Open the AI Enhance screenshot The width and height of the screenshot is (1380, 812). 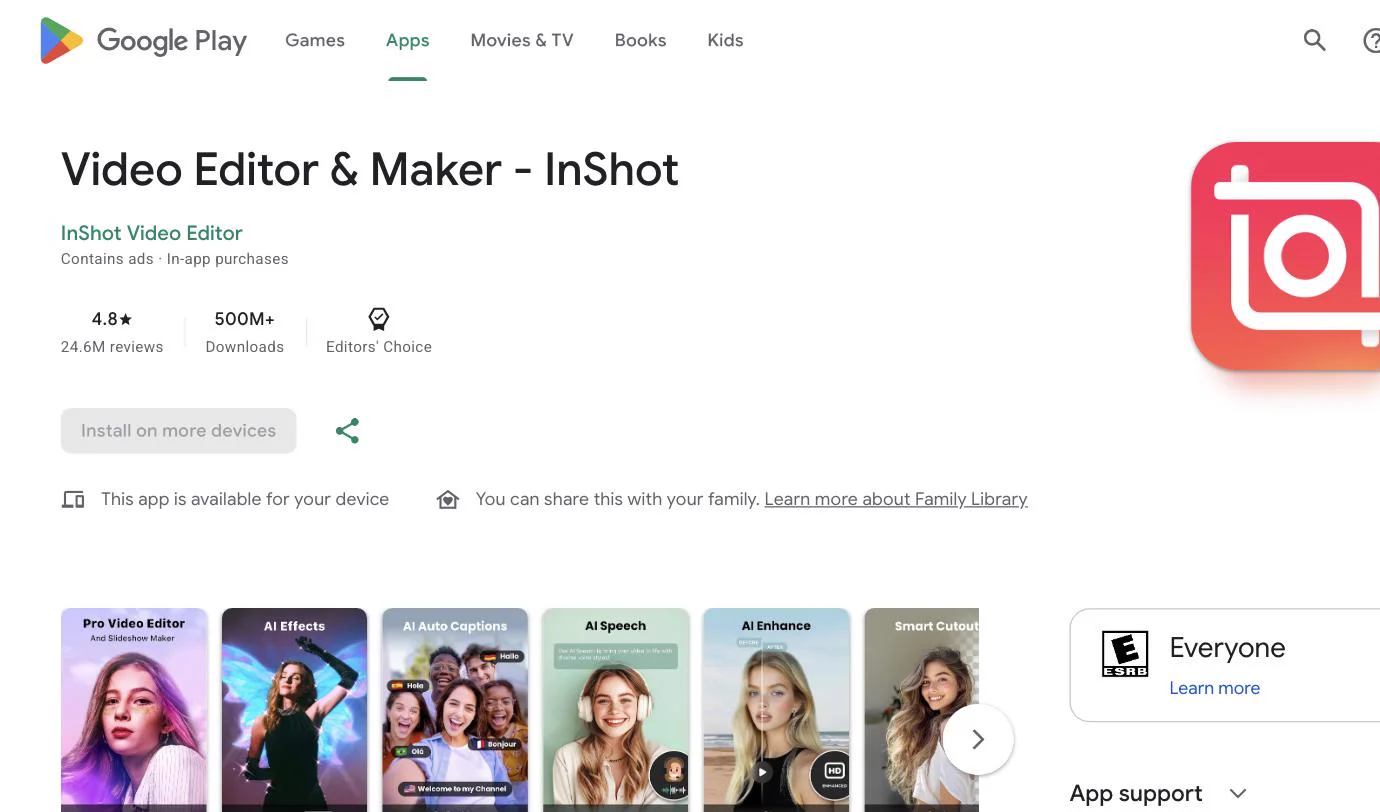pos(776,710)
